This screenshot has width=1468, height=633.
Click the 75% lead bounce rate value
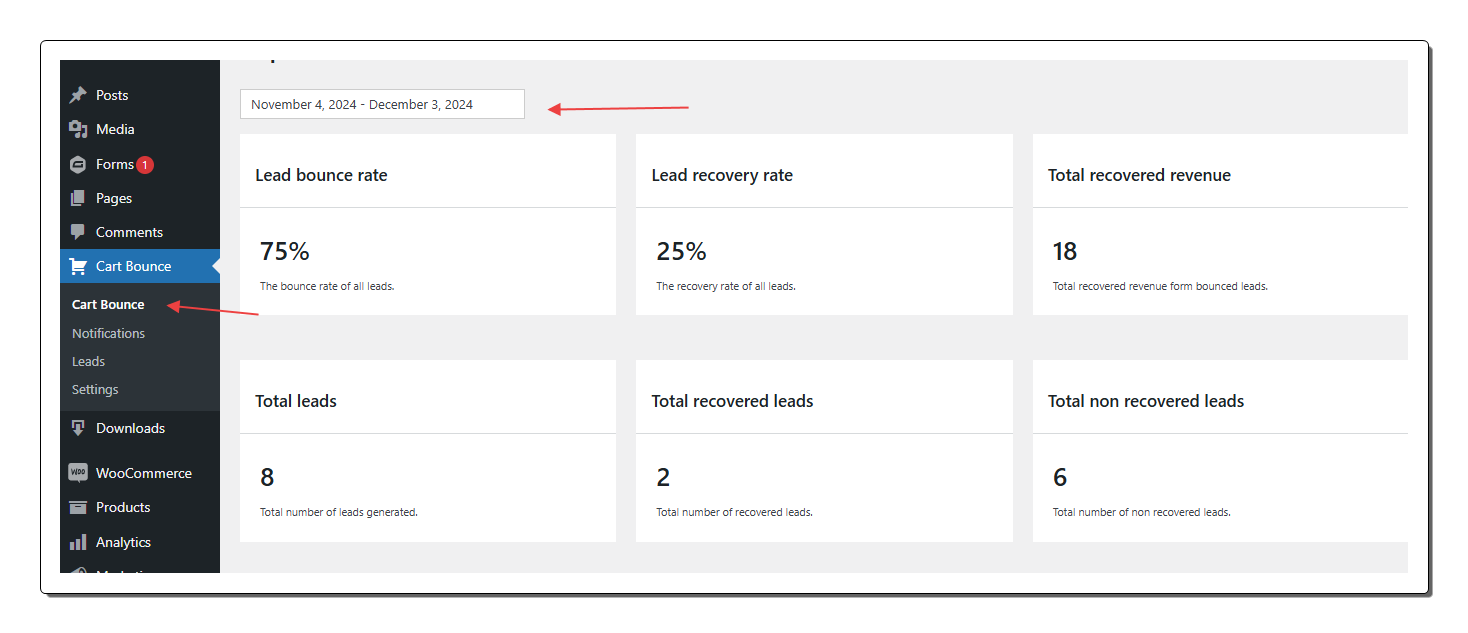point(284,252)
